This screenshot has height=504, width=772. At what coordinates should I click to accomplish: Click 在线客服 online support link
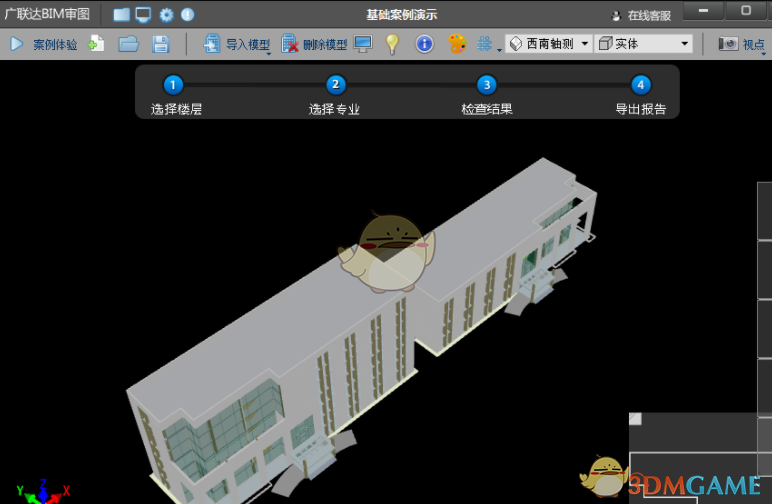point(641,15)
